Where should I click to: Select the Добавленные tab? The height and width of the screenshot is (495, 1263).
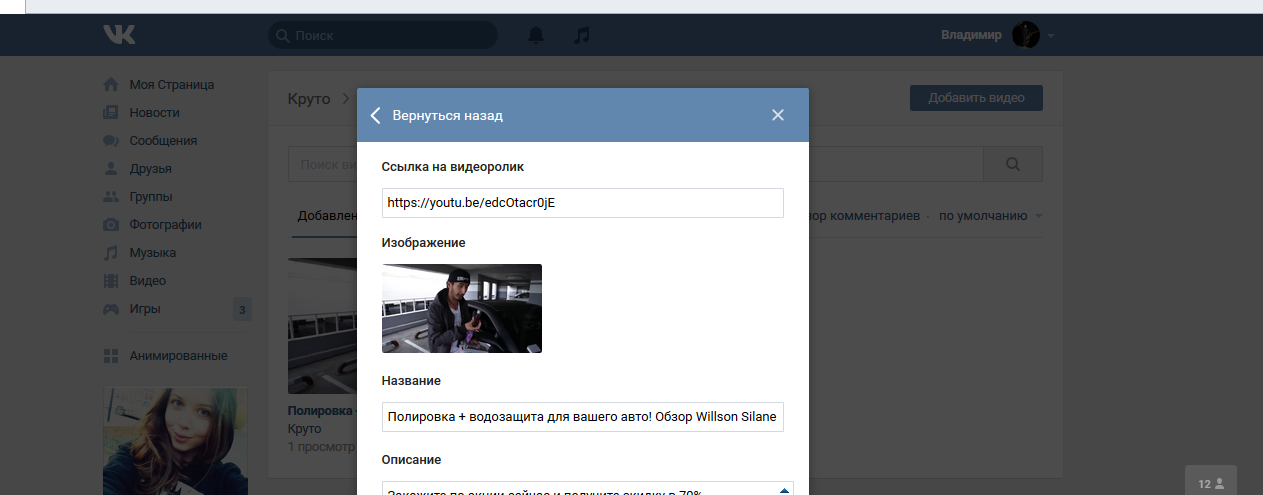pos(327,216)
